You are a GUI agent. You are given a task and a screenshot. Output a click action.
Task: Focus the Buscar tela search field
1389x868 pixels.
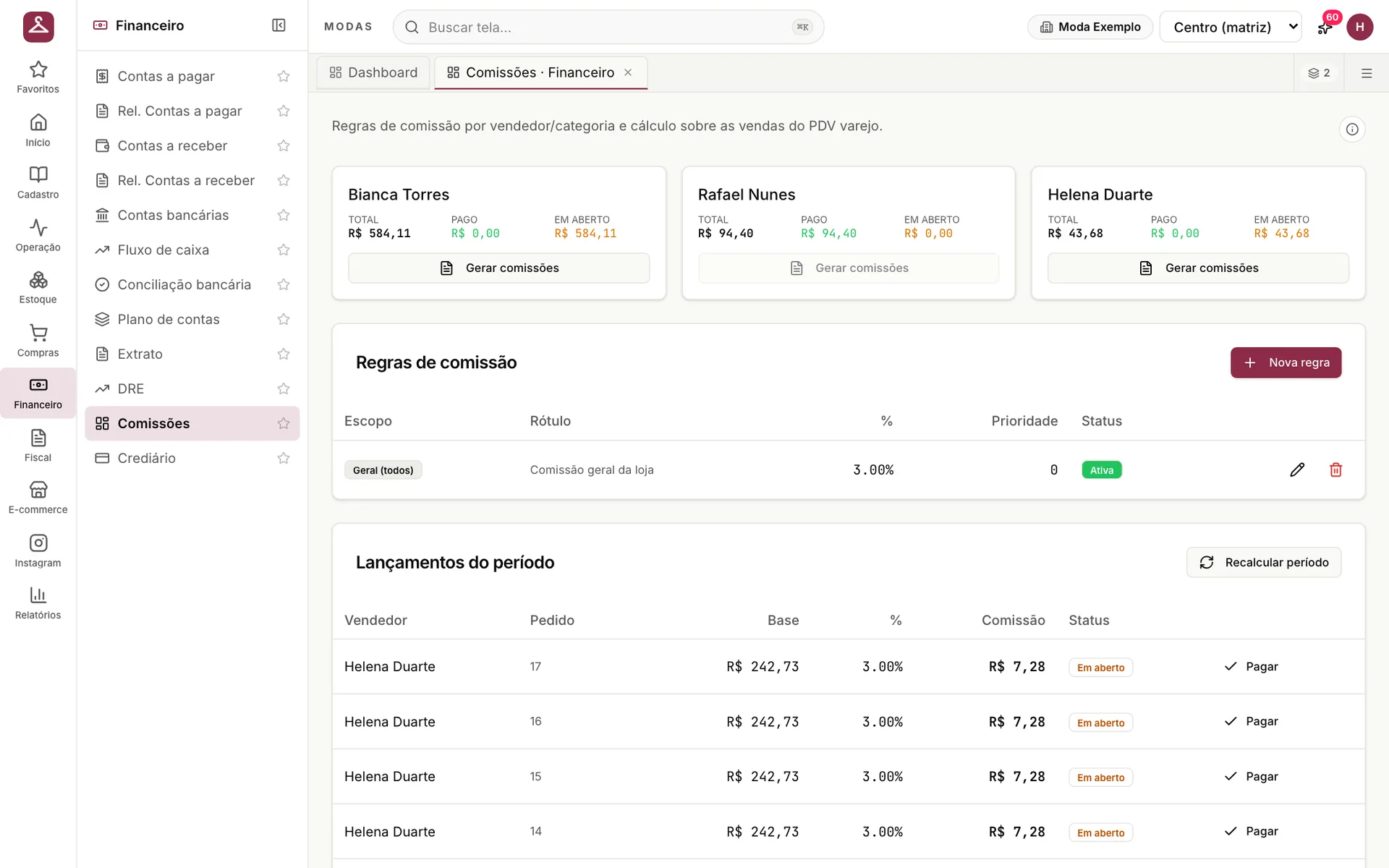coord(608,27)
